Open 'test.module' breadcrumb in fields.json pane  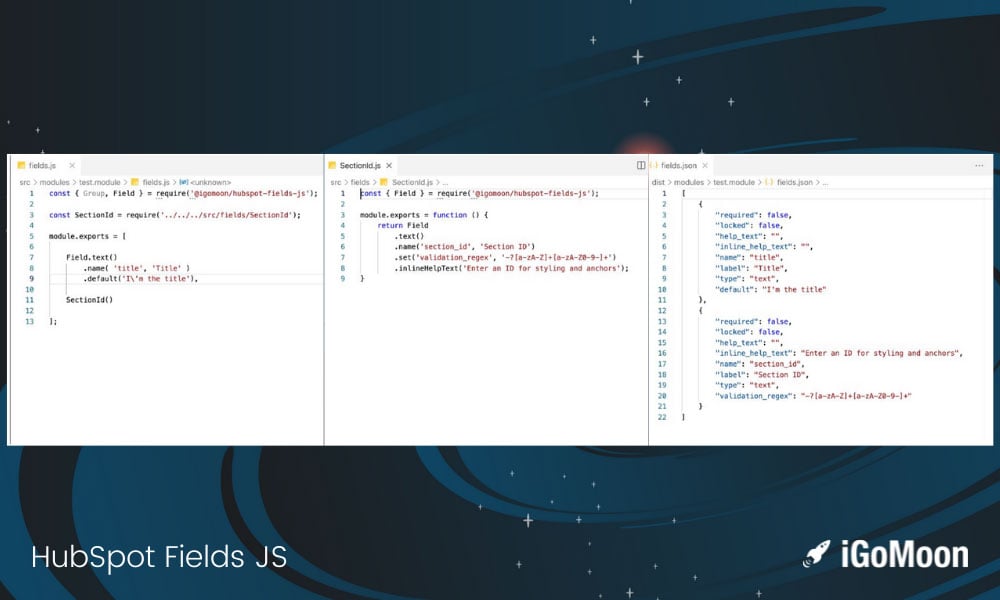733,182
